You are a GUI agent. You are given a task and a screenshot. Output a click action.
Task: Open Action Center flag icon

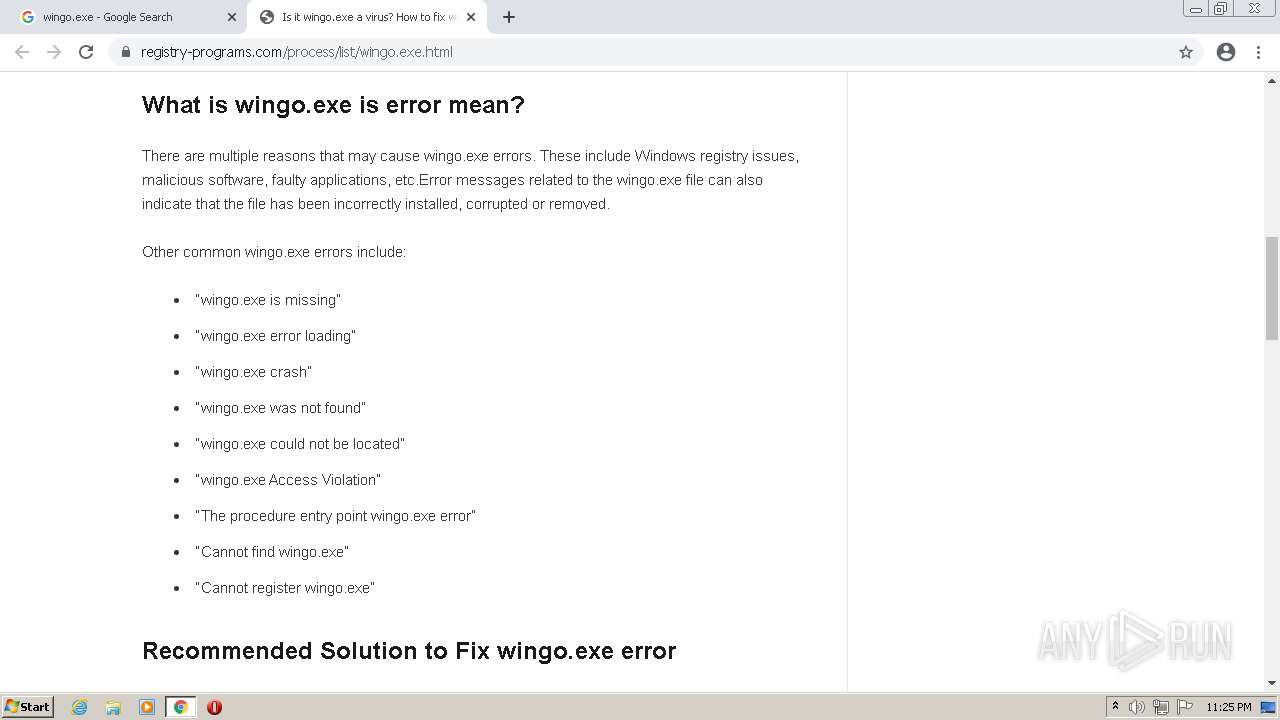pos(1185,707)
